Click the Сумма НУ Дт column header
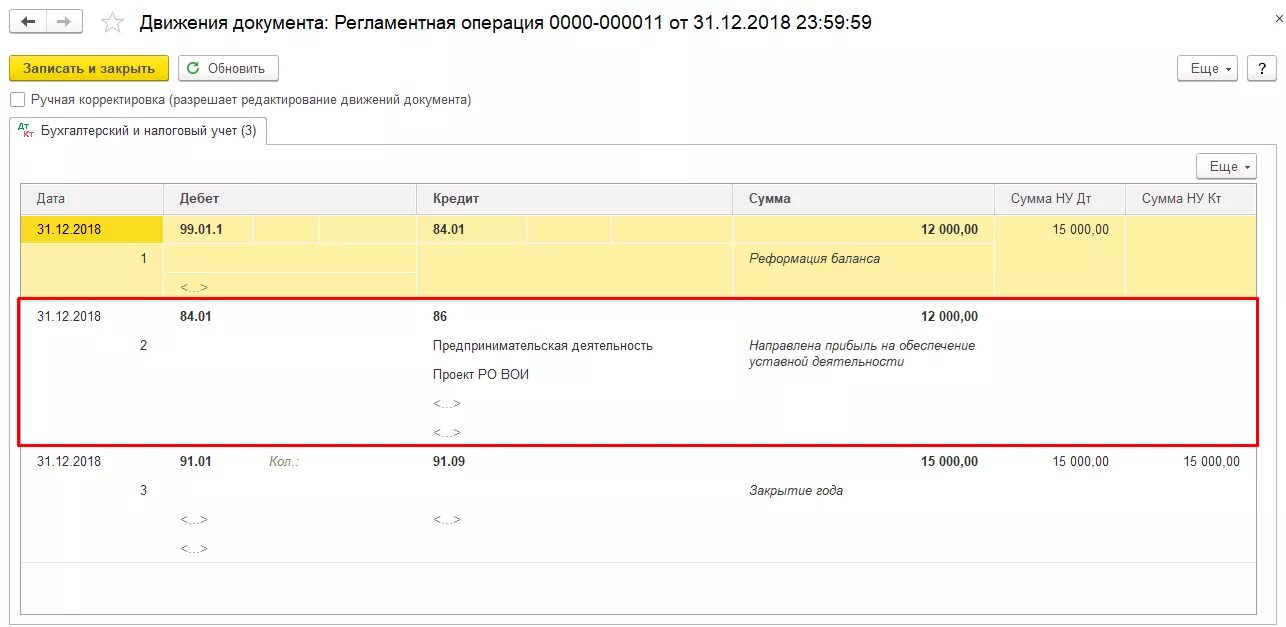The image size is (1286, 627). (1060, 199)
